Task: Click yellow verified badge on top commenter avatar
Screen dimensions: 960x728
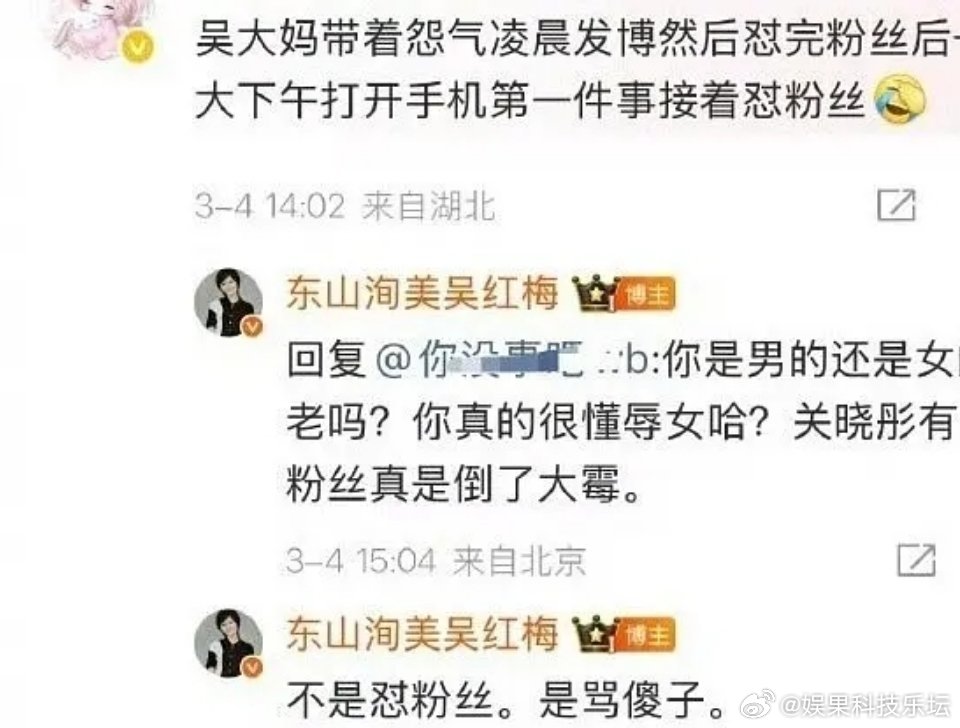Action: (137, 48)
